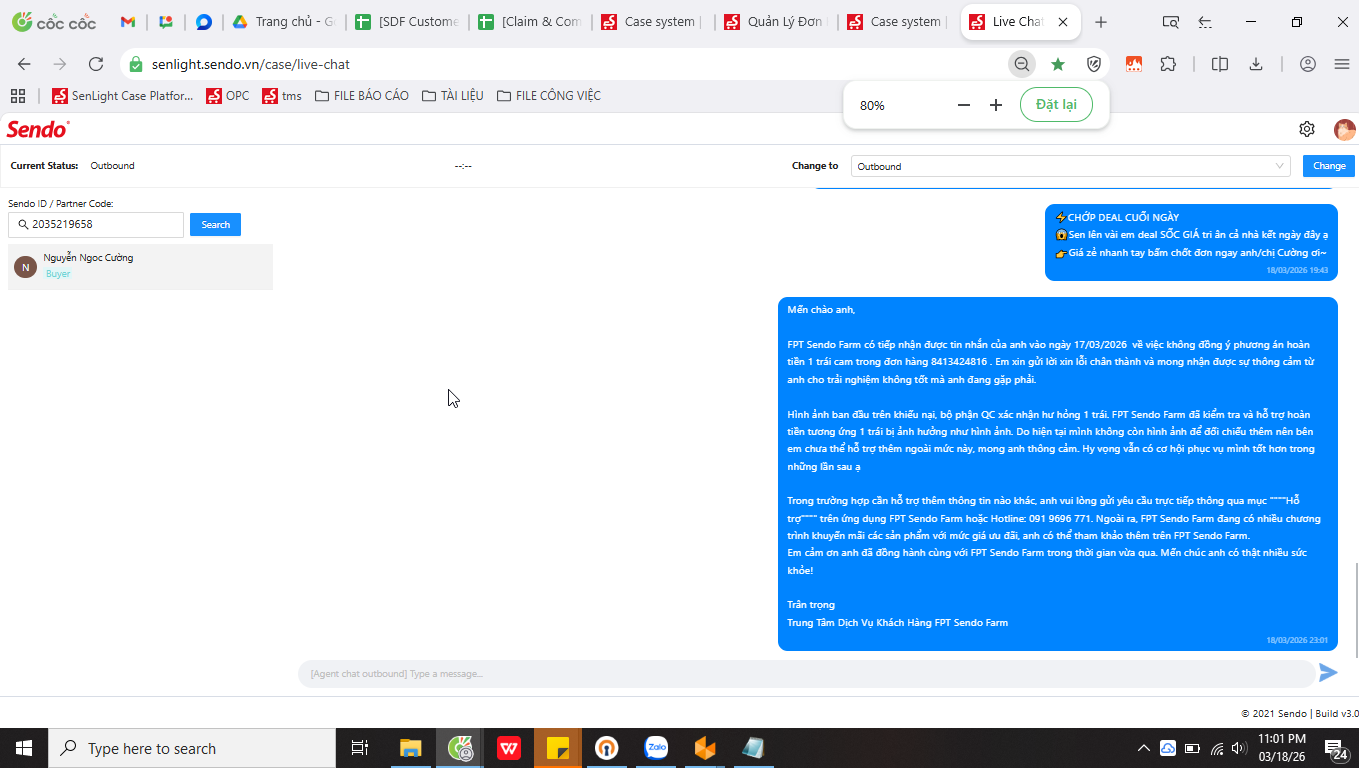Open the extensions puzzle icon
This screenshot has height=768, width=1359.
point(1168,64)
